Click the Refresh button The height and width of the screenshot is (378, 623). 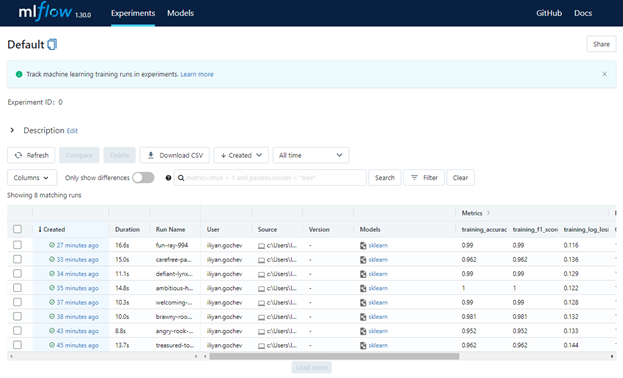[x=31, y=155]
